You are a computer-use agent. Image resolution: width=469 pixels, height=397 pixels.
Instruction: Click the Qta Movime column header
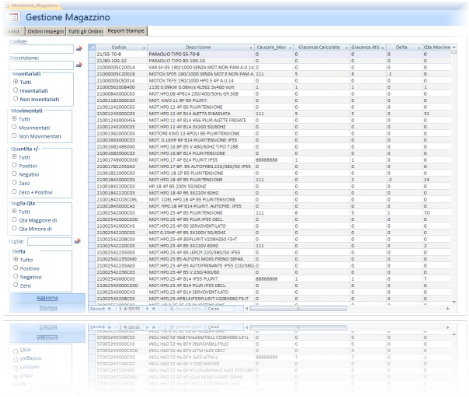point(437,47)
